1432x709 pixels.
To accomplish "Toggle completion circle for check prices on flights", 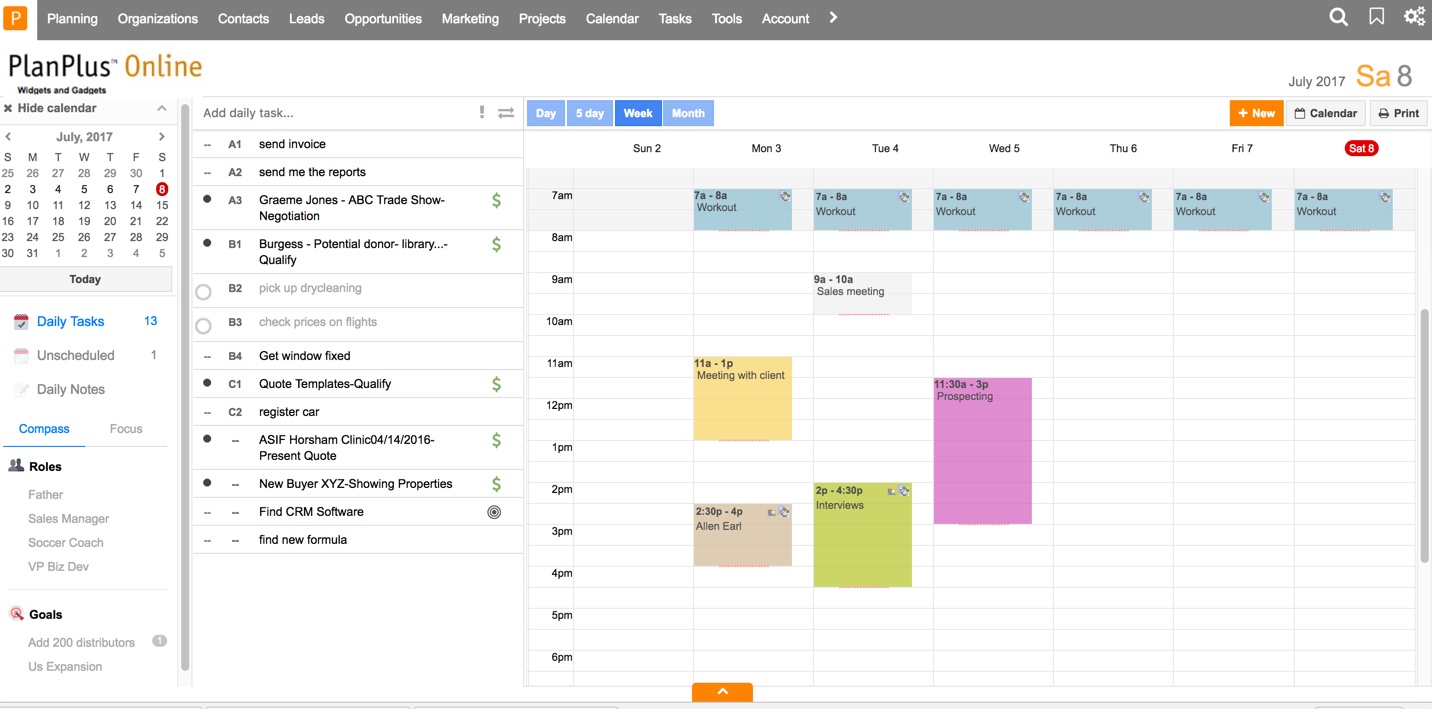I will tap(203, 326).
